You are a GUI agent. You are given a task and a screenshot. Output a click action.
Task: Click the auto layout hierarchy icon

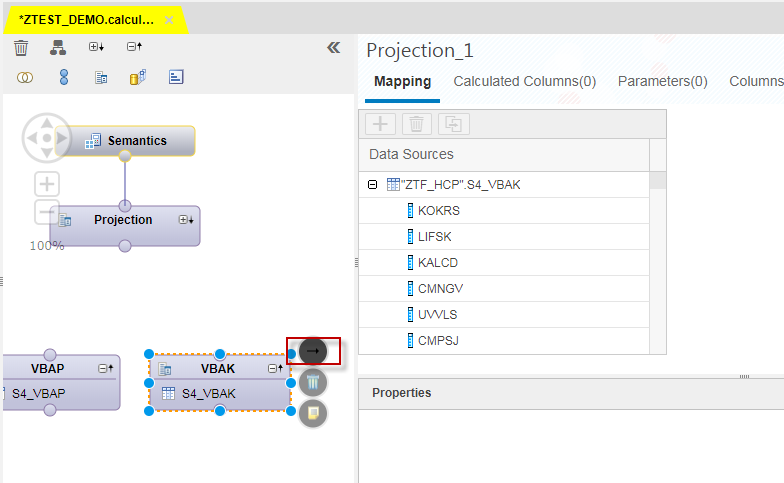(x=58, y=48)
